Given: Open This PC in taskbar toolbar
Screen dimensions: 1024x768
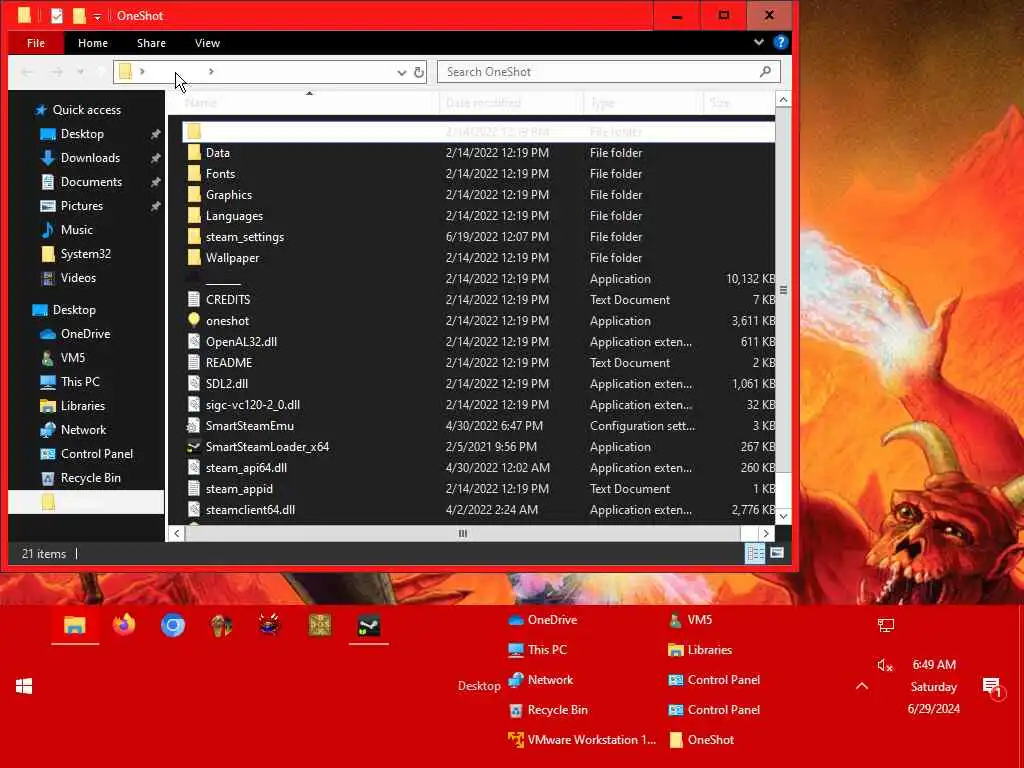Looking at the screenshot, I should coord(538,650).
